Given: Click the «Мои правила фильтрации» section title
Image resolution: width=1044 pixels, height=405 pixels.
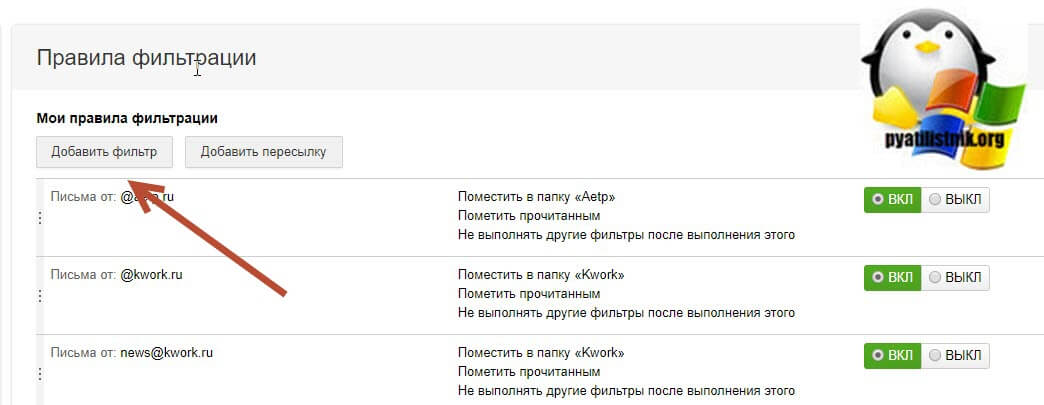Looking at the screenshot, I should [x=127, y=118].
